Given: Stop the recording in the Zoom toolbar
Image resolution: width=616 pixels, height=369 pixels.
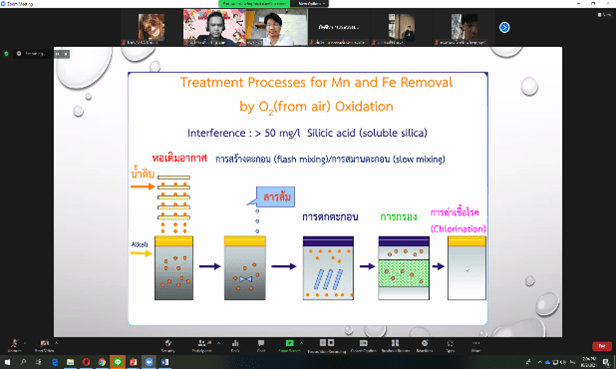Looking at the screenshot, I should point(331,343).
